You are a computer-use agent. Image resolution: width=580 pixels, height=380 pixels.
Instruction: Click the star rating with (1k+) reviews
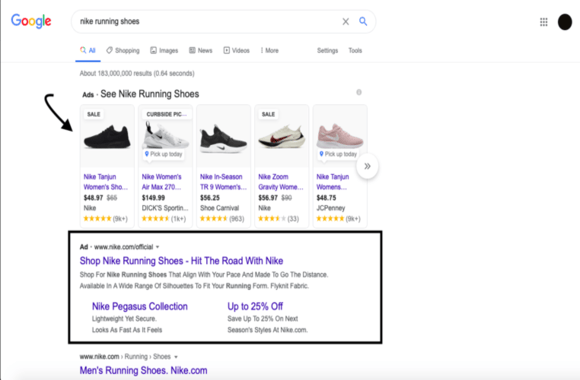164,219
